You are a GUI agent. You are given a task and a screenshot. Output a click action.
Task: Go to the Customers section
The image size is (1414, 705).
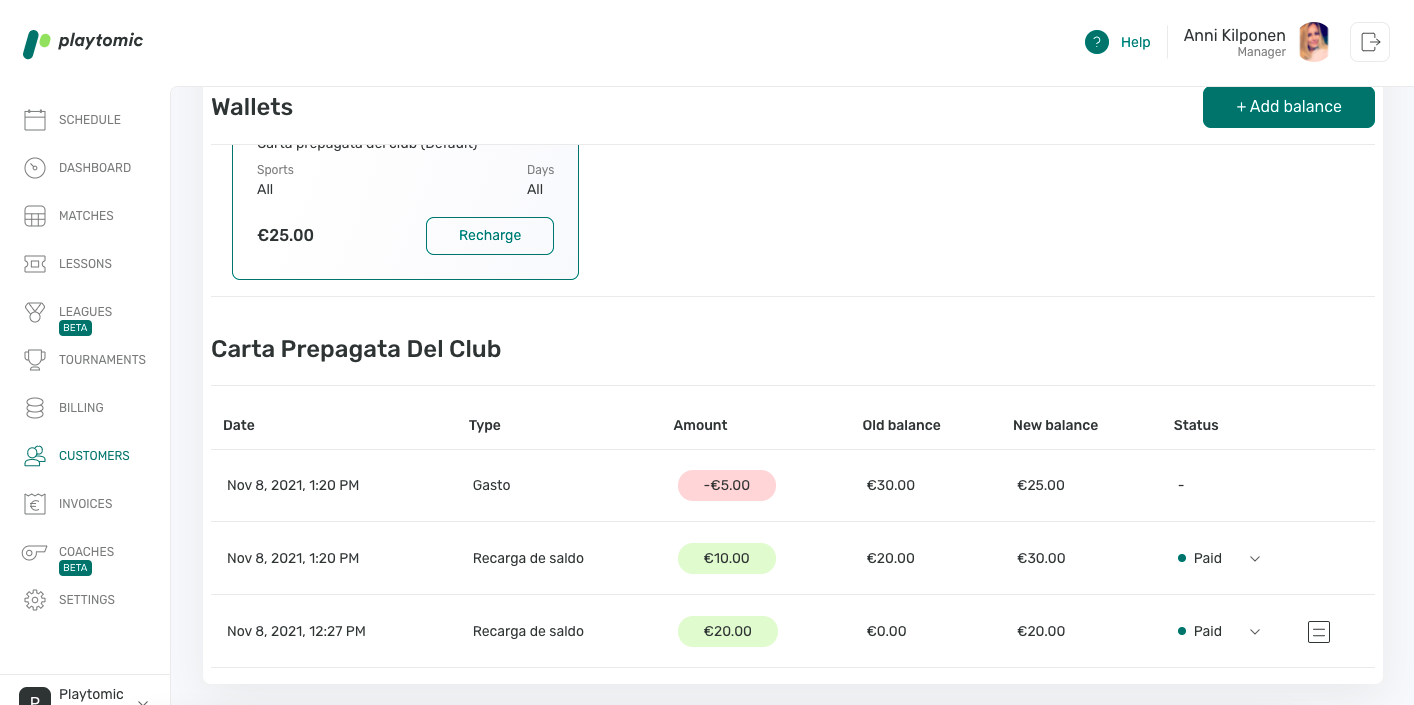94,455
